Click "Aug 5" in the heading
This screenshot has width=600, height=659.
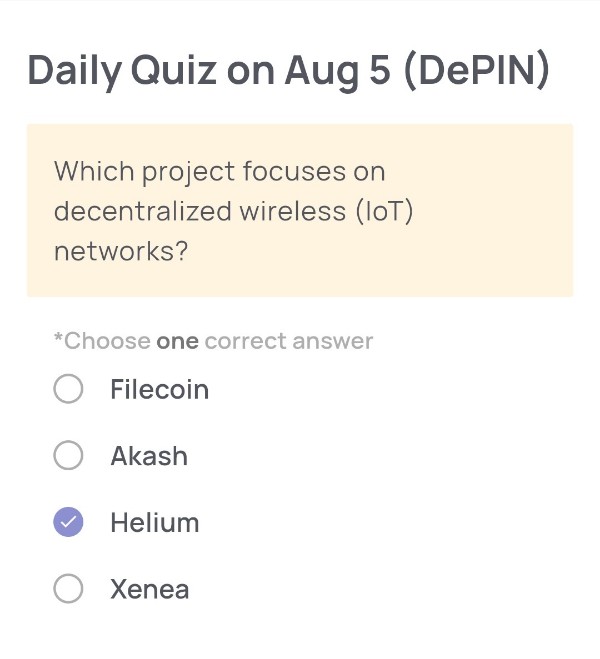pos(337,71)
